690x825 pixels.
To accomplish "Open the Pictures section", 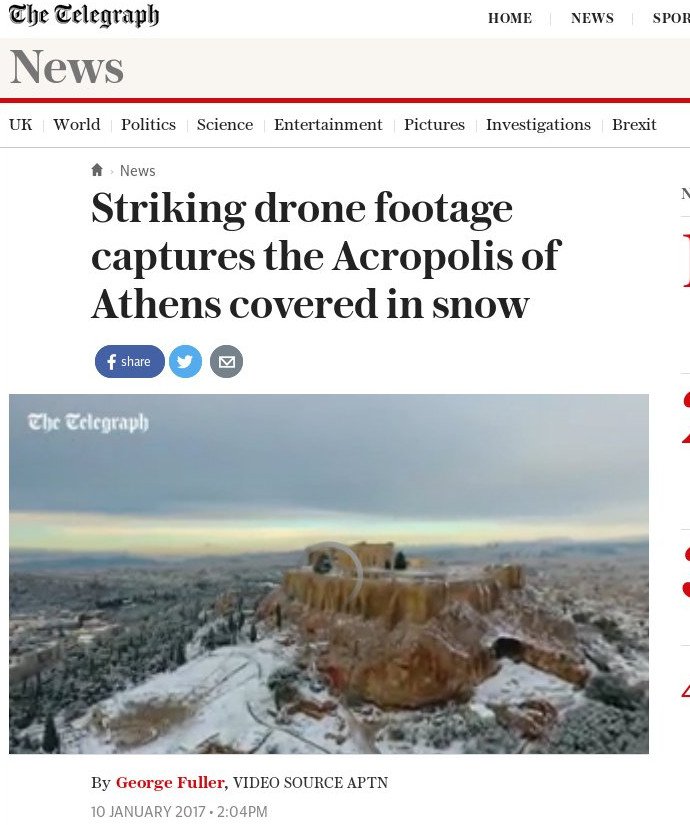I will pos(434,125).
